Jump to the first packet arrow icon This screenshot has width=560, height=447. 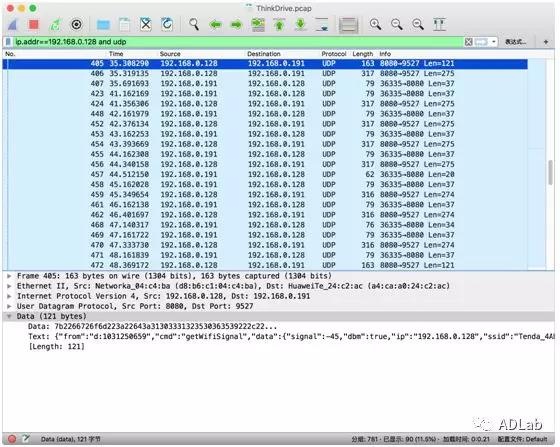pyautogui.click(x=279, y=25)
